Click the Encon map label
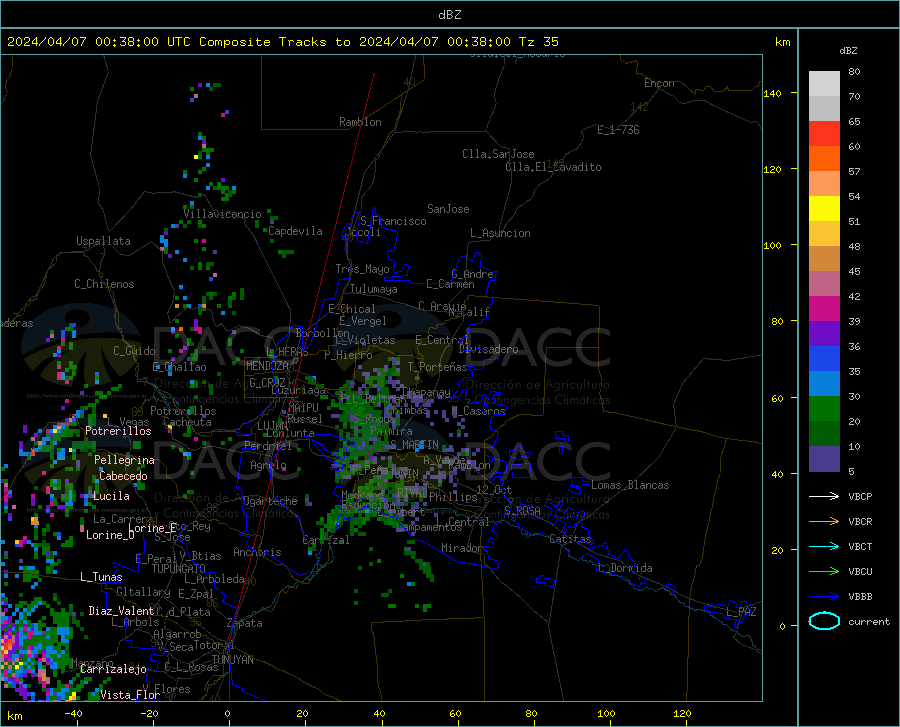The height and width of the screenshot is (727, 900). click(659, 83)
